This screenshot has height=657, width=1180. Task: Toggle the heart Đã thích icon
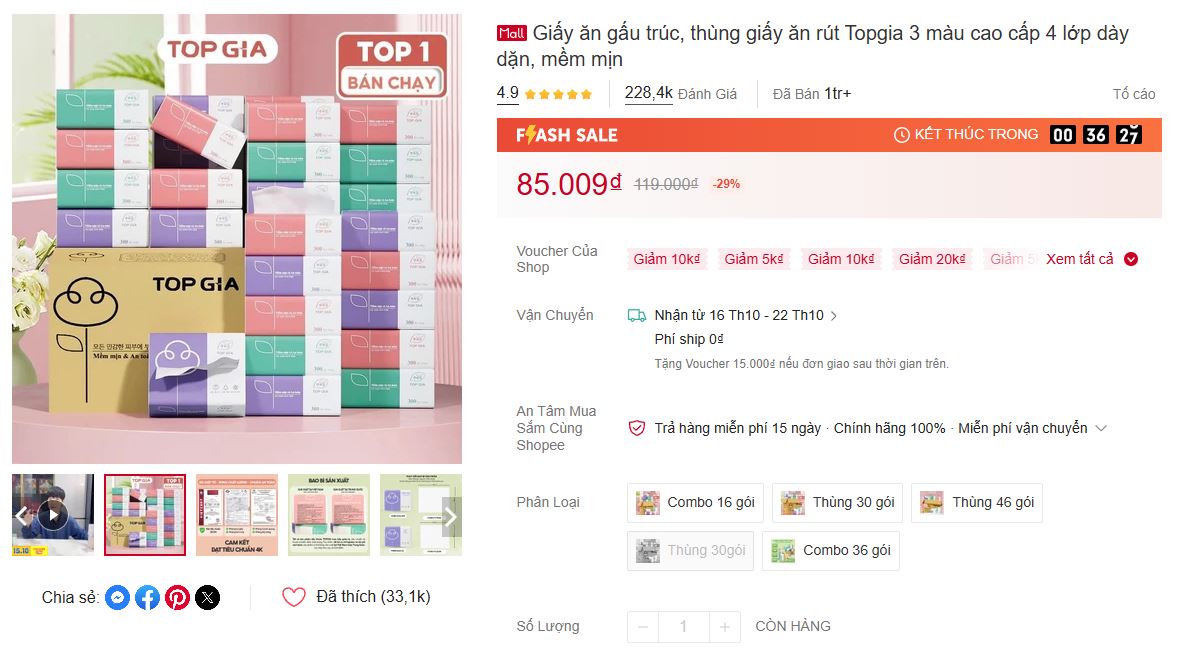[293, 597]
